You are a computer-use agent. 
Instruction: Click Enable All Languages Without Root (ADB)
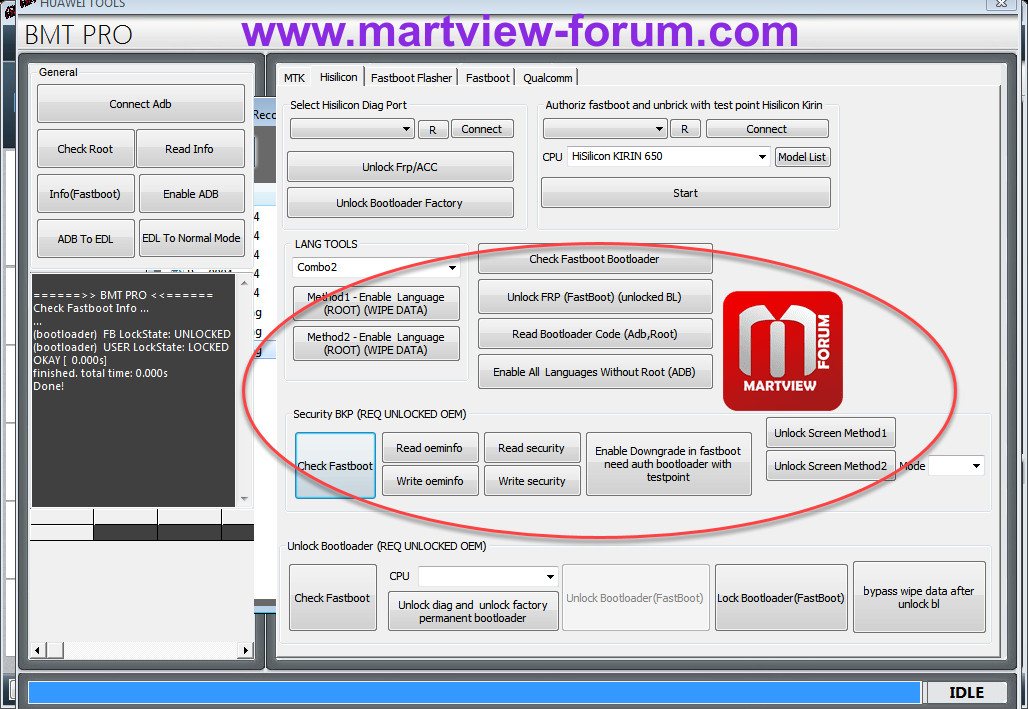[595, 372]
